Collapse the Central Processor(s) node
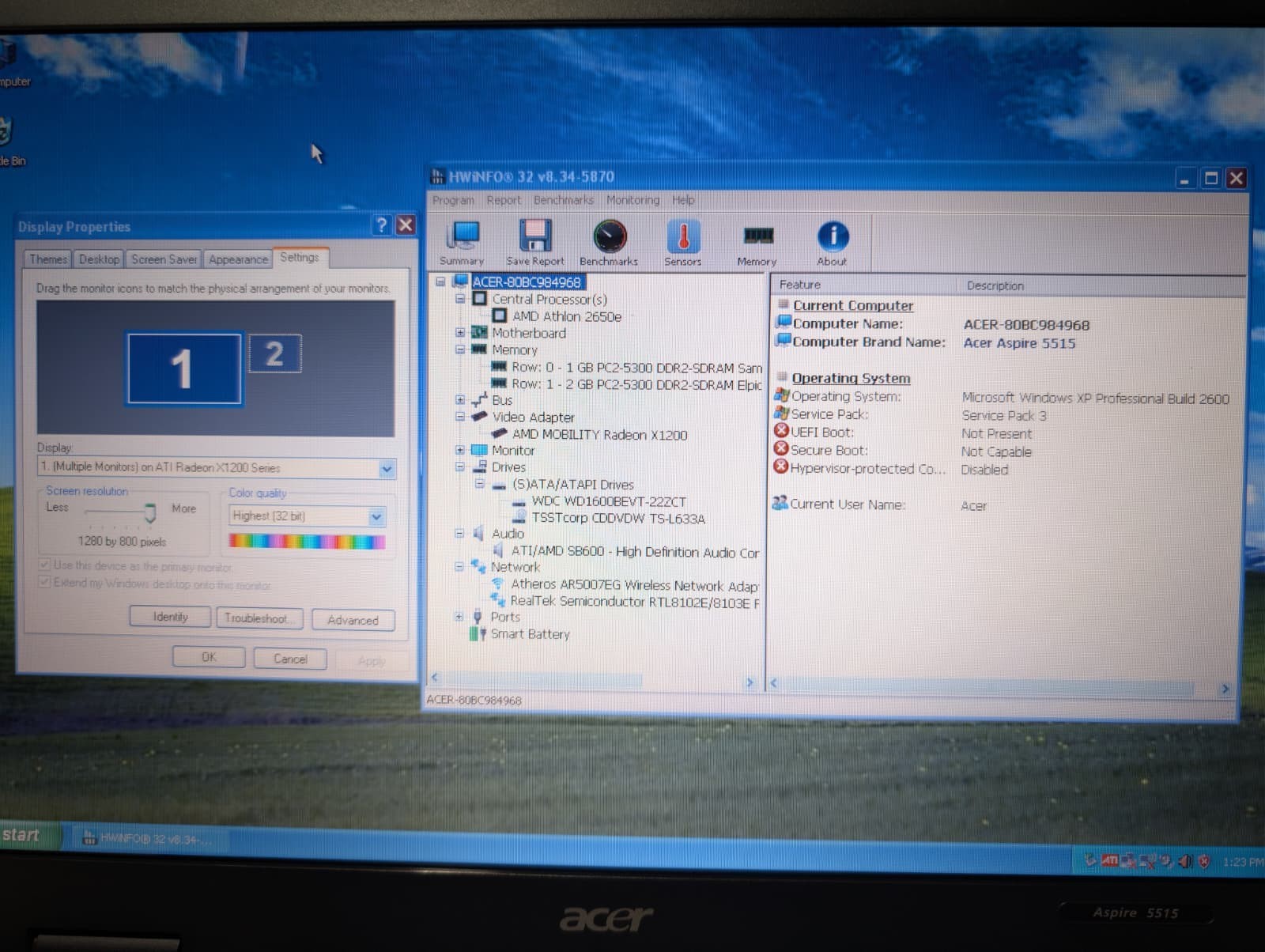Screen dimensions: 1265x952 click(460, 299)
